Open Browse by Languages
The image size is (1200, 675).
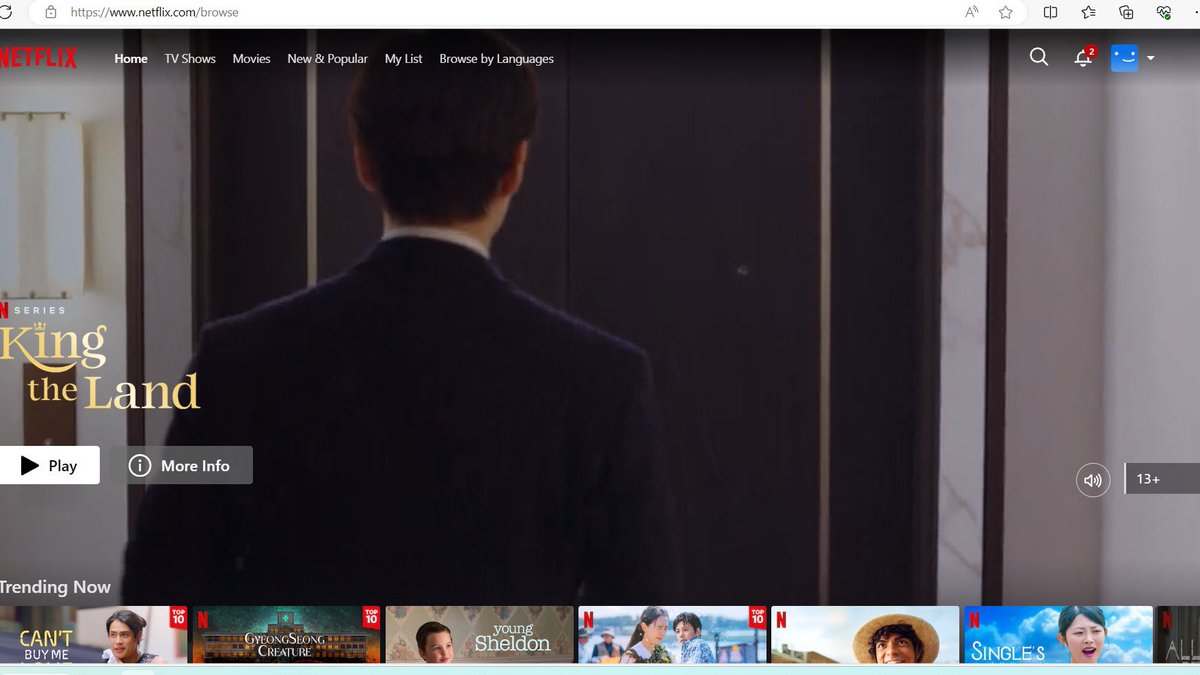pyautogui.click(x=496, y=59)
